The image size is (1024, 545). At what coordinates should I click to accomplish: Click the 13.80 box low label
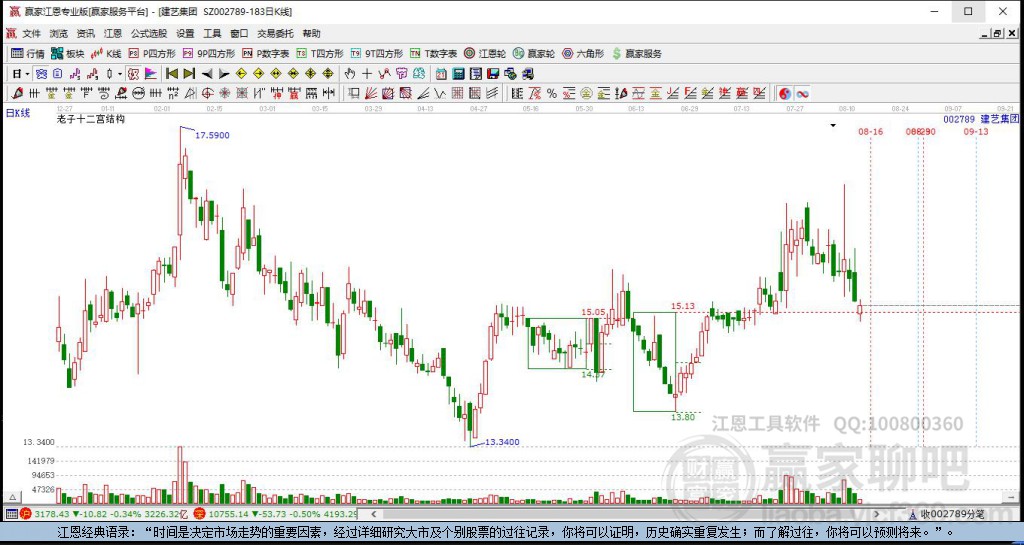click(x=683, y=417)
